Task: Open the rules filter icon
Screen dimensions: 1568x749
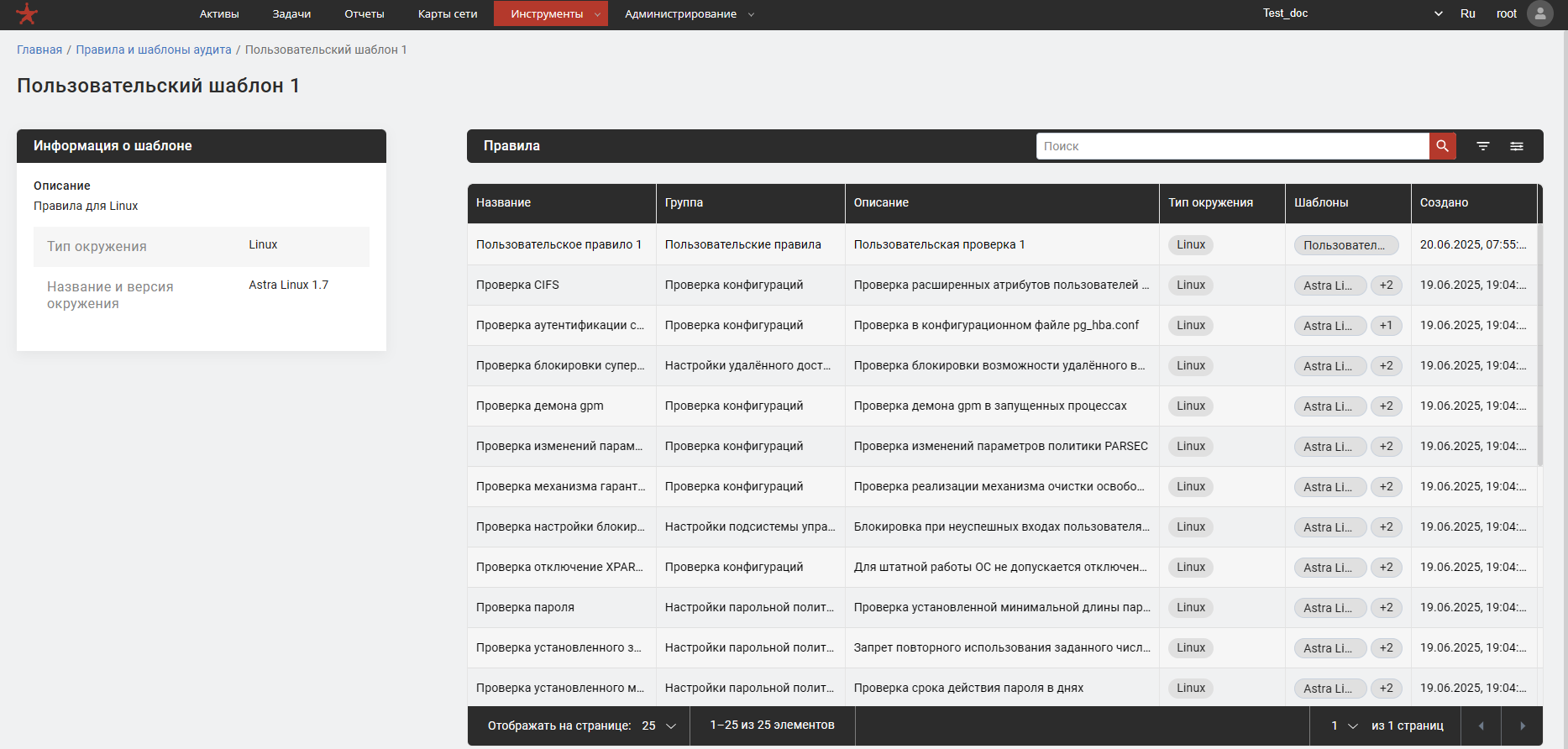Action: tap(1483, 146)
